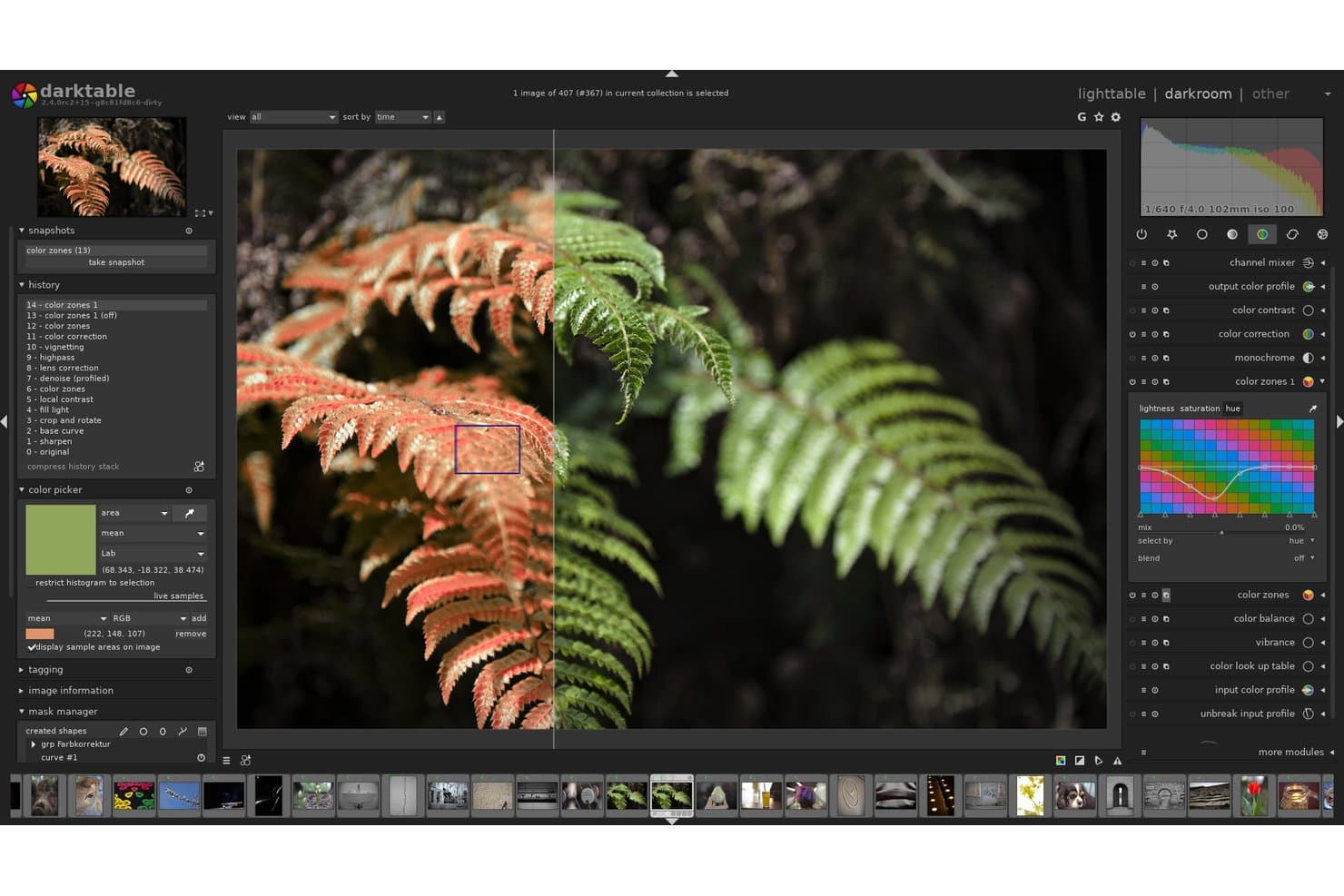This screenshot has height=896, width=1344.
Task: Select the lightness tab in color zones
Action: point(1156,409)
